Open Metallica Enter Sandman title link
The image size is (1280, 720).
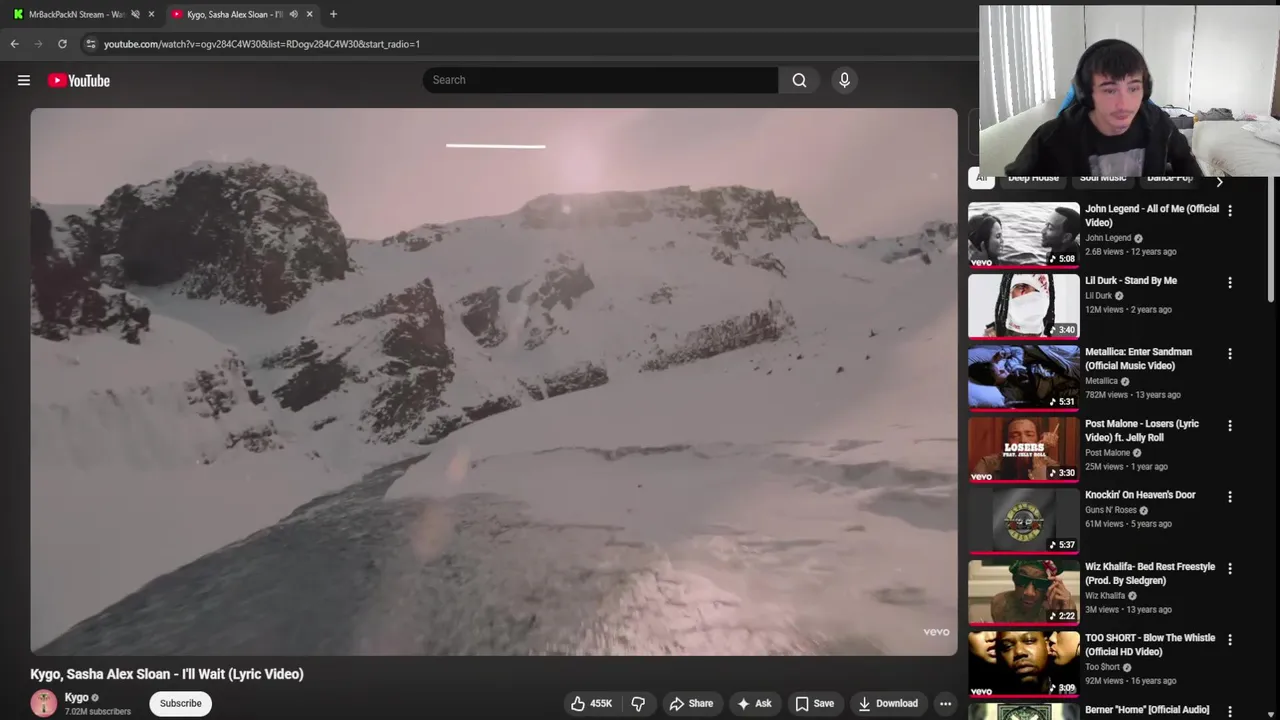(x=1138, y=359)
